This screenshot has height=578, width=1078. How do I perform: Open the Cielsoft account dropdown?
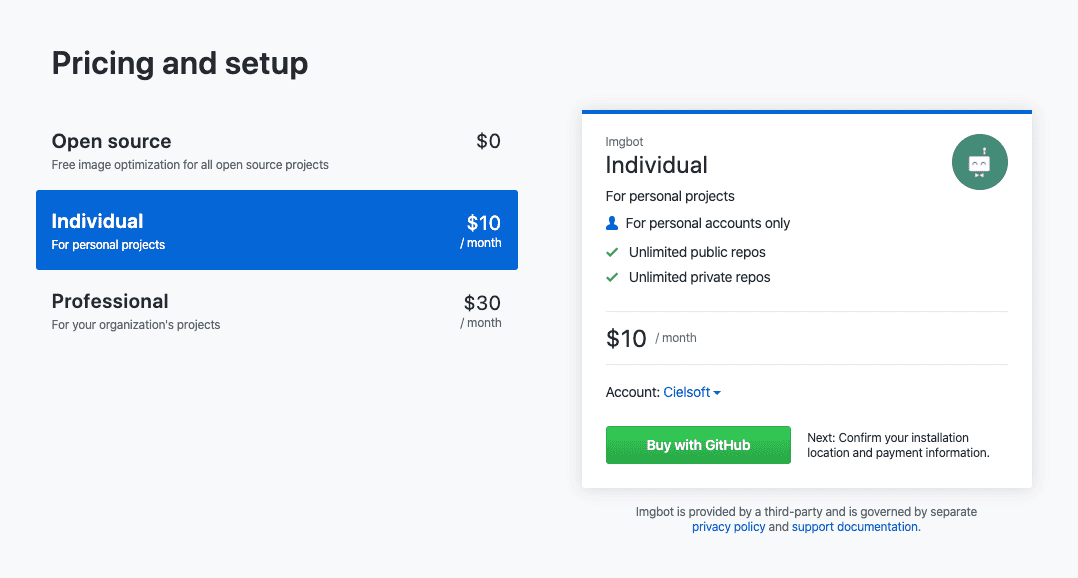pos(691,393)
